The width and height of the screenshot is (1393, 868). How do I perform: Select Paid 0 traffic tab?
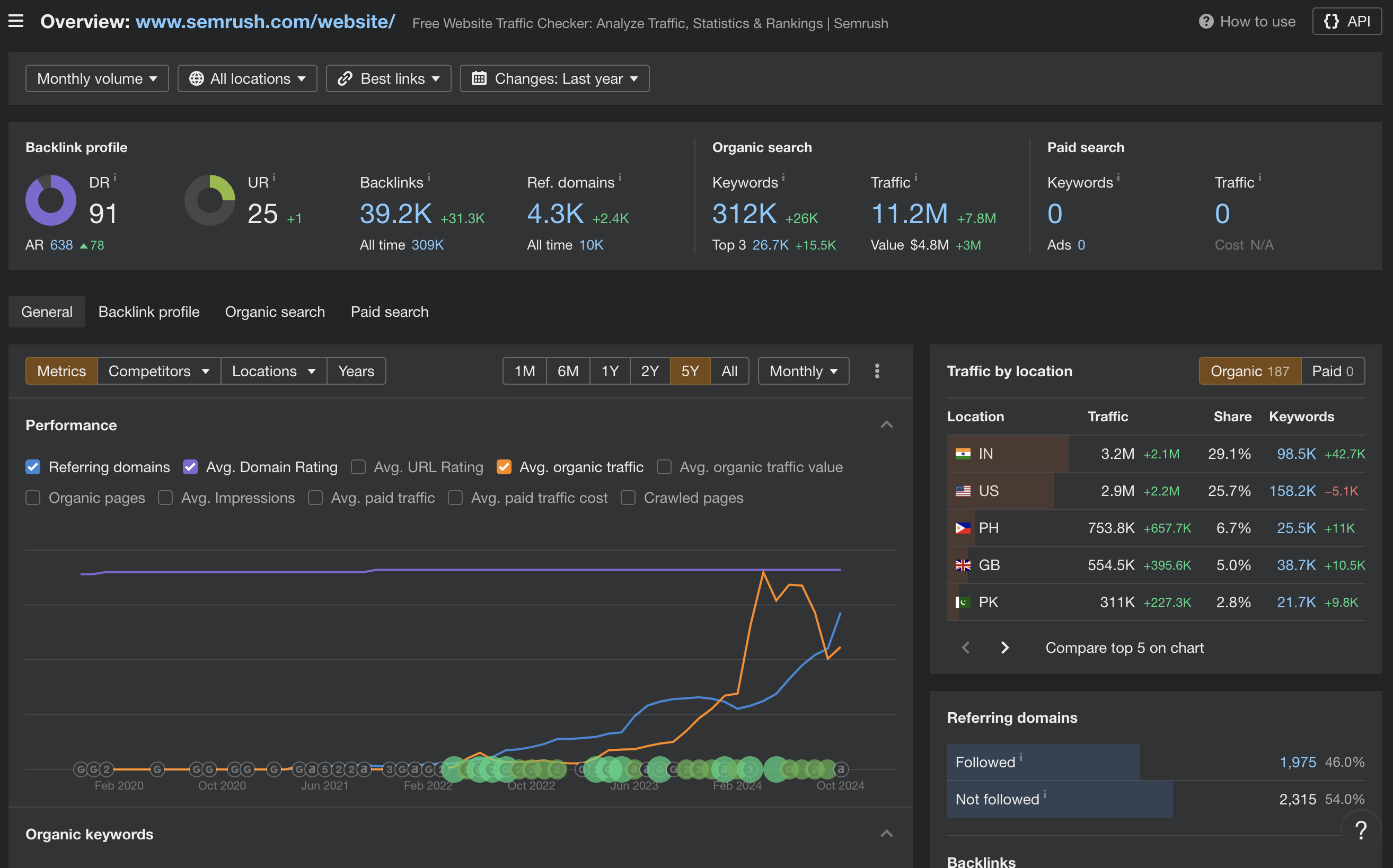tap(1333, 371)
